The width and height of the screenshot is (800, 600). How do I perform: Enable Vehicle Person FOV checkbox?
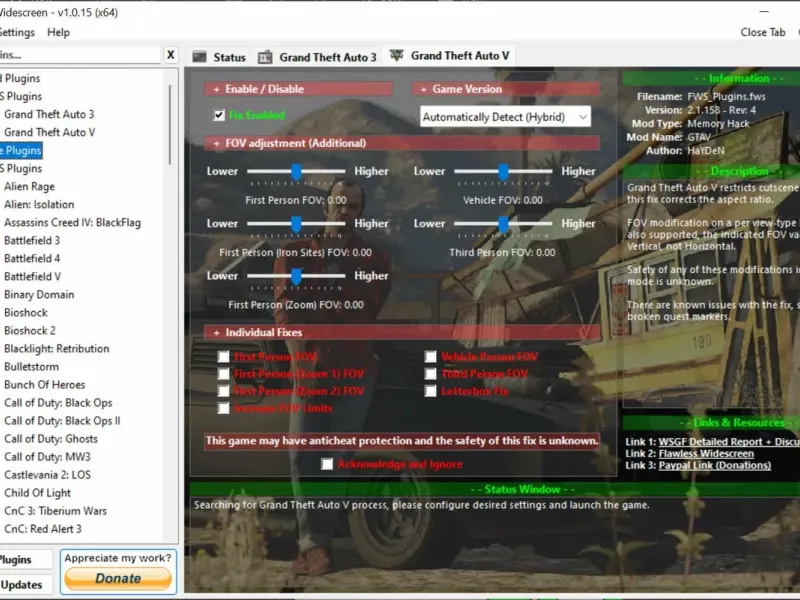point(431,357)
